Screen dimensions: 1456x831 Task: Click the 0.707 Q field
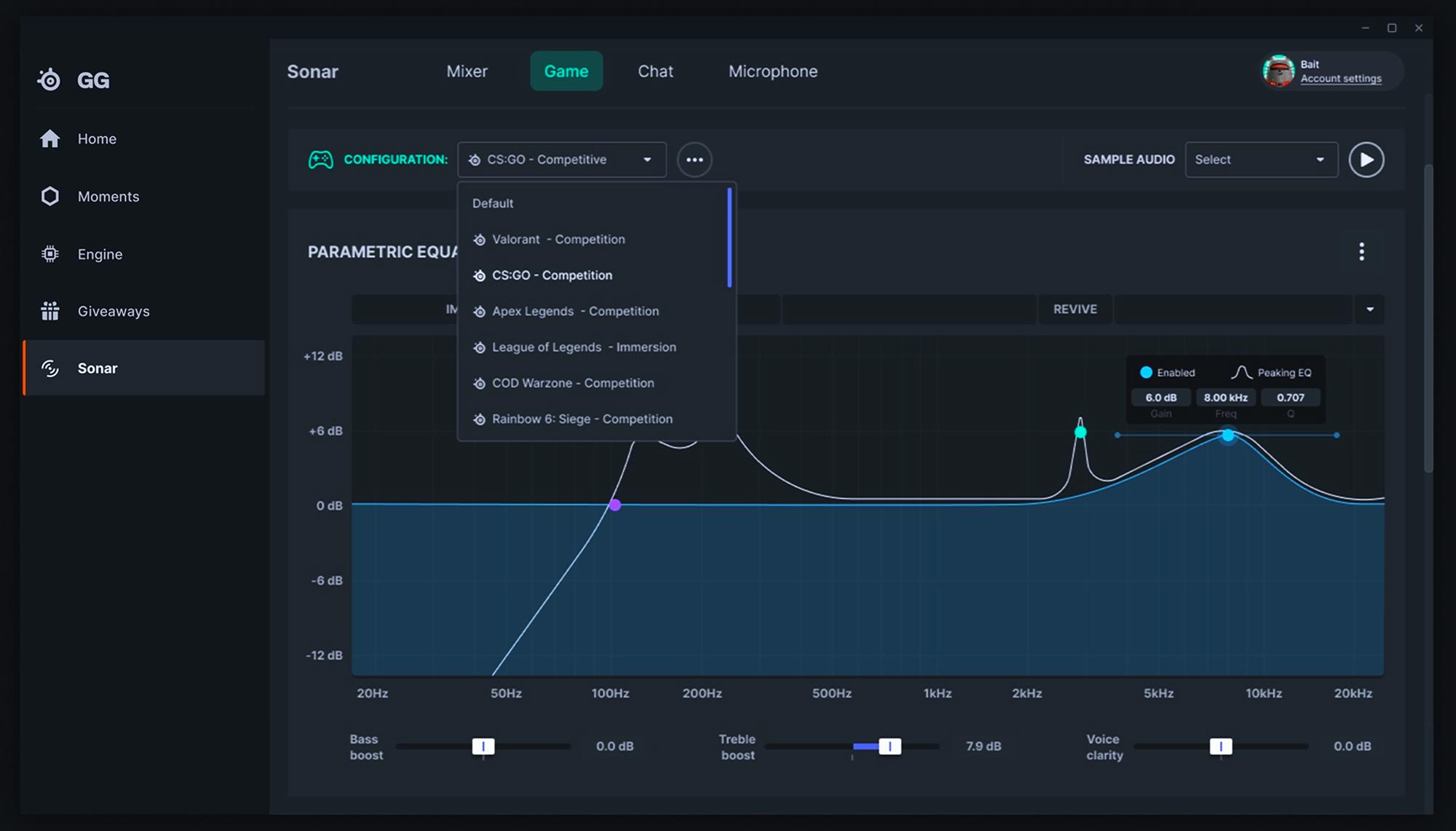1290,398
